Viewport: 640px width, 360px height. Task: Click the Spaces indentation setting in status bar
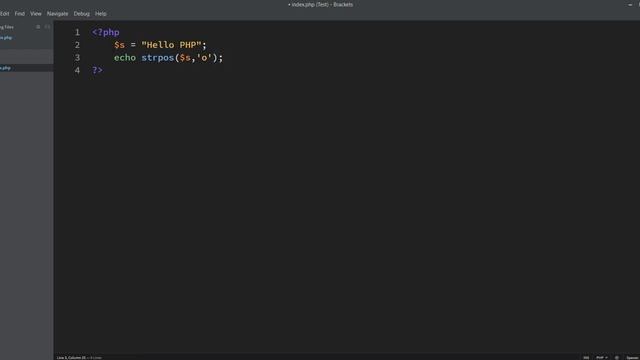pos(633,358)
